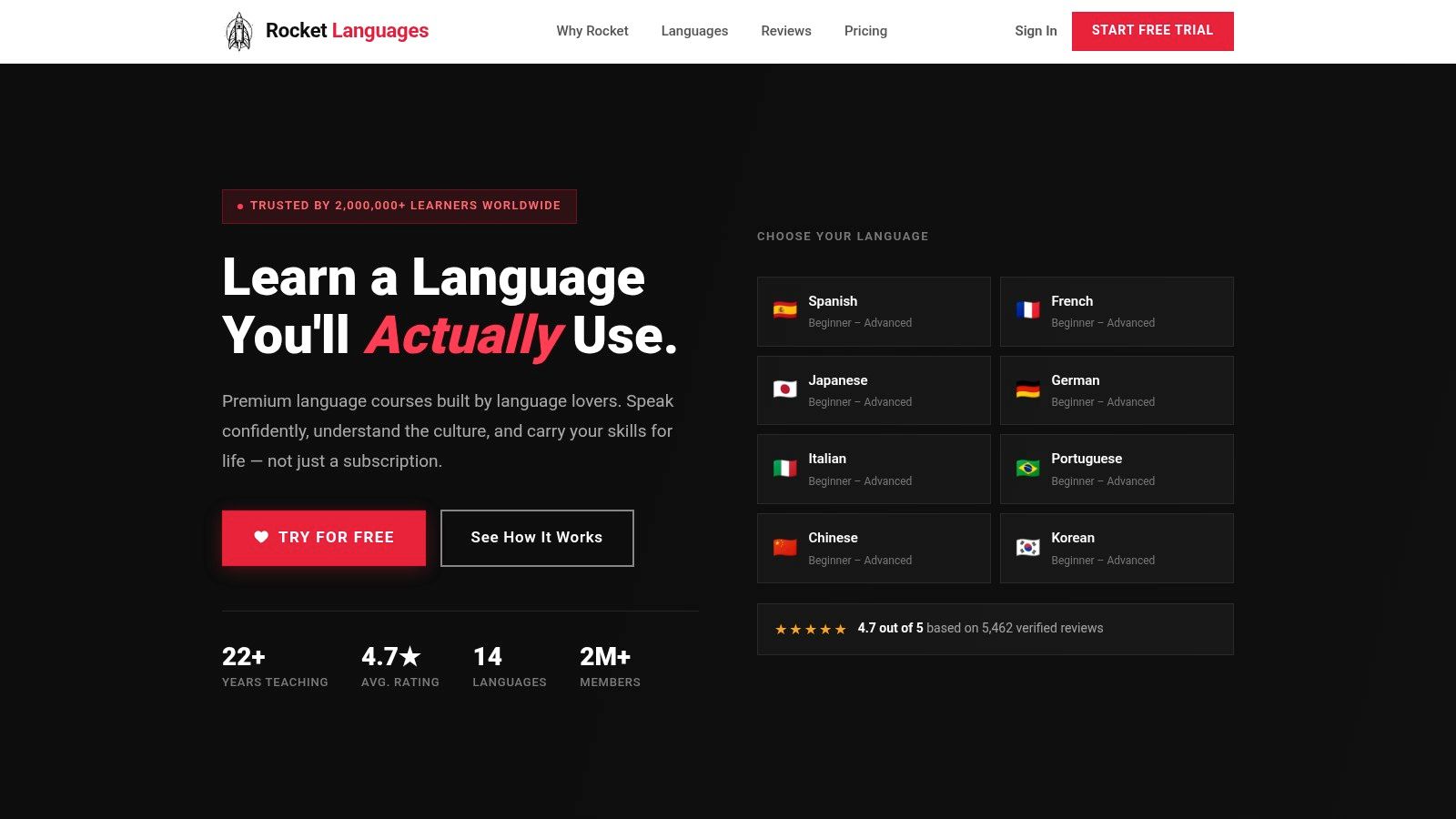Click the Japanese flag icon
This screenshot has width=1456, height=819.
click(x=784, y=389)
